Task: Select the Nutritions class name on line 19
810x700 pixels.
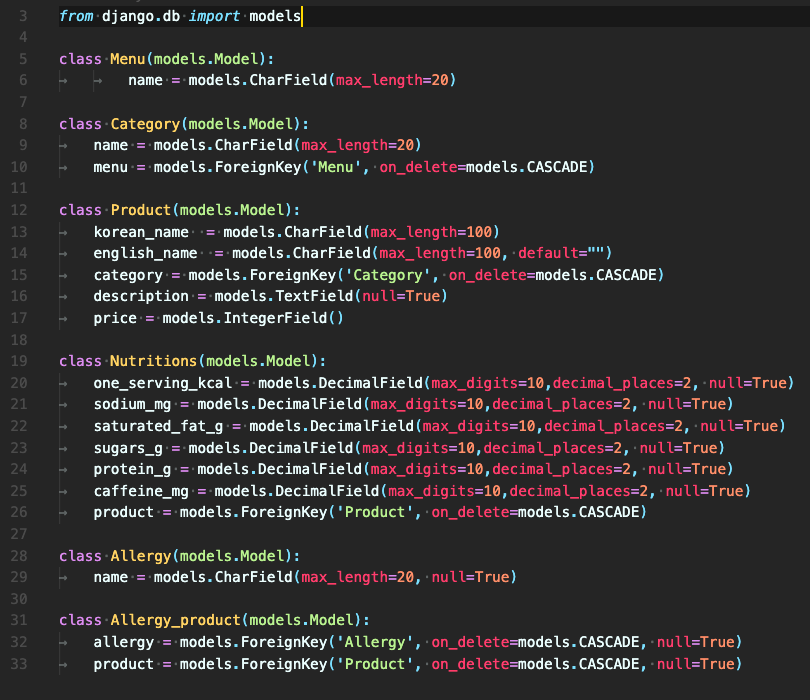Action: tap(153, 361)
